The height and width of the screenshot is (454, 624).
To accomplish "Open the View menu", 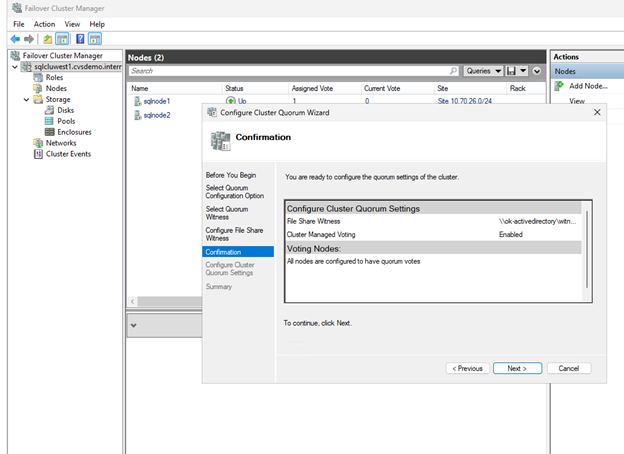I will (72, 24).
